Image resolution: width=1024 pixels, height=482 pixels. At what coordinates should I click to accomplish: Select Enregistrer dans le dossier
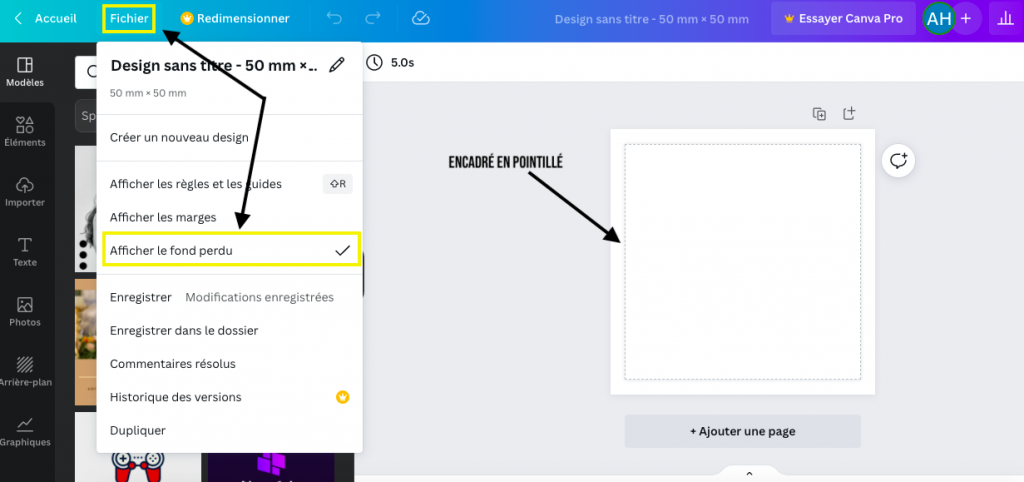click(x=229, y=330)
